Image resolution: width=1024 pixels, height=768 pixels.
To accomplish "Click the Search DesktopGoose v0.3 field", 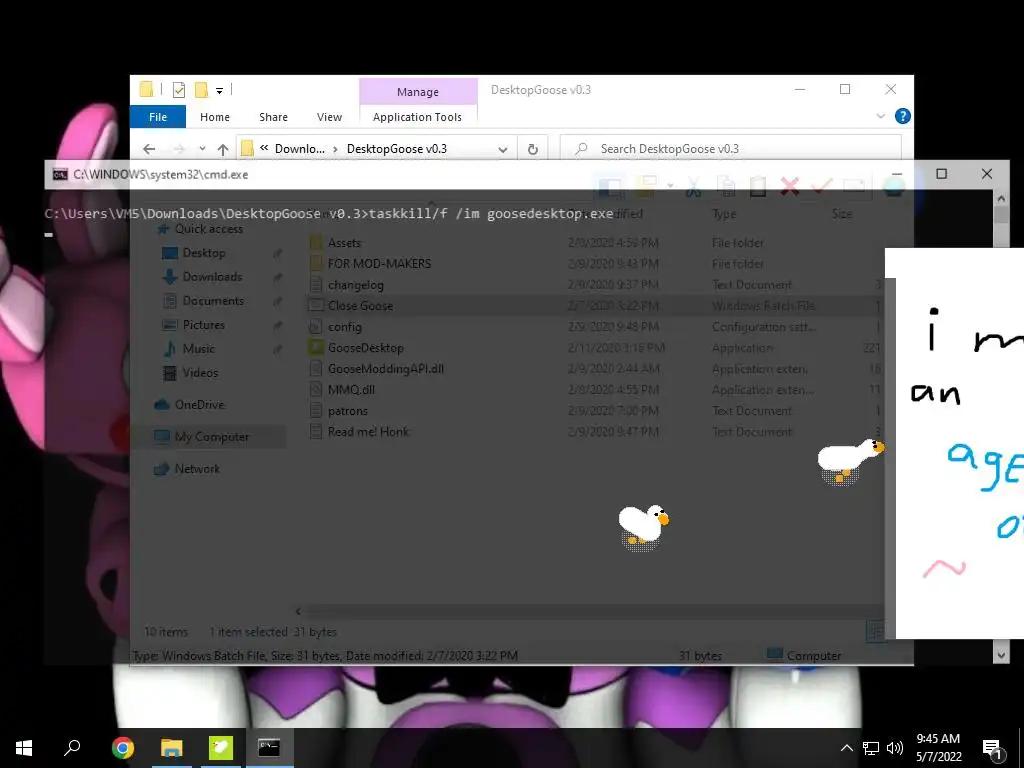I will (731, 149).
